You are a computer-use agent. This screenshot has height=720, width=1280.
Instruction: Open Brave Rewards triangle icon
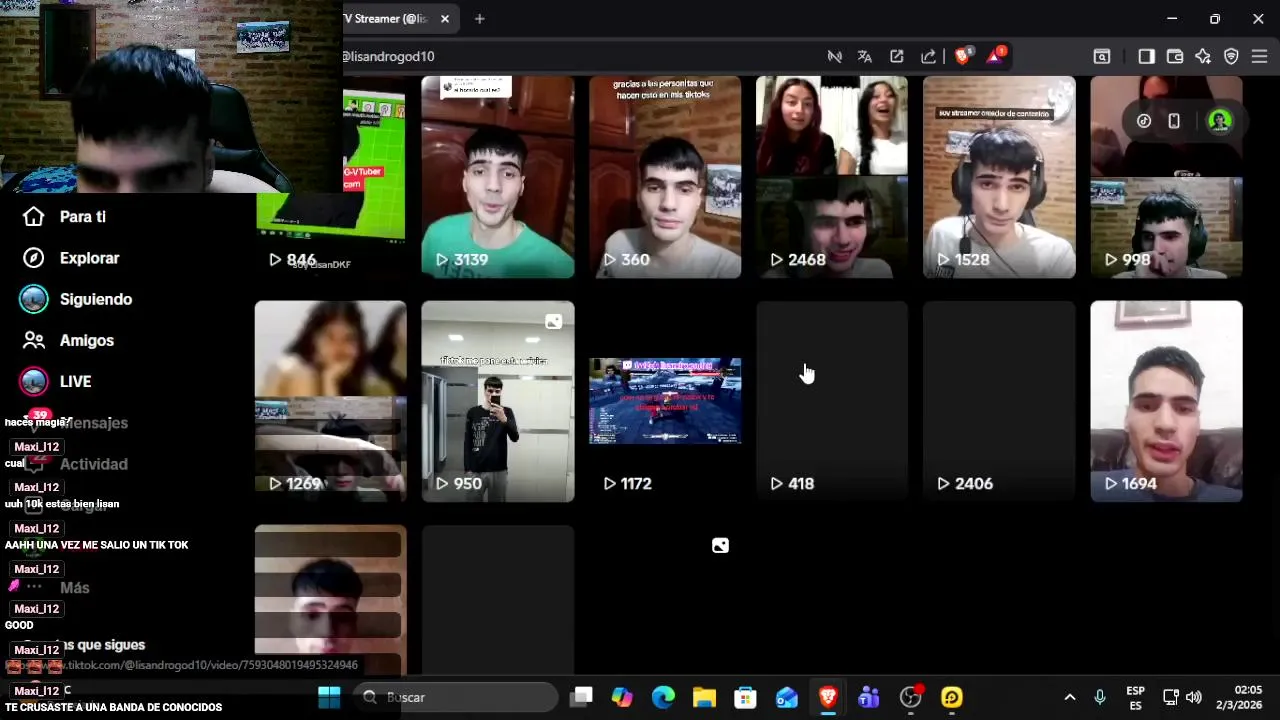pyautogui.click(x=995, y=57)
